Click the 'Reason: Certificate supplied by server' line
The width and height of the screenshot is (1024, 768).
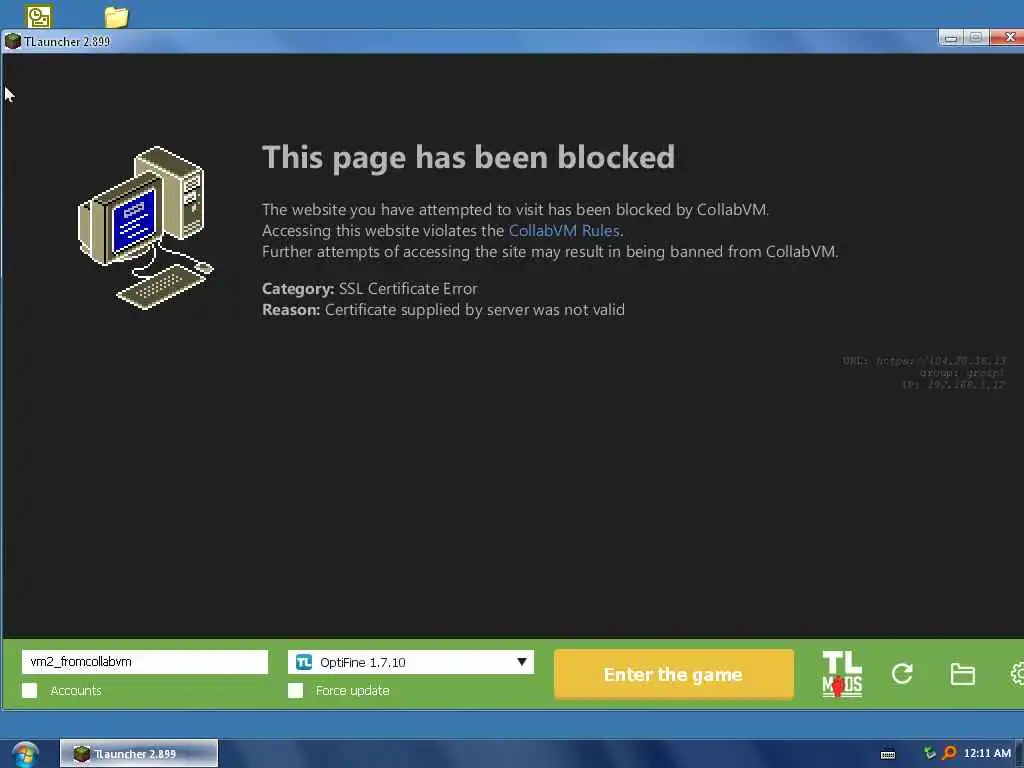click(443, 310)
